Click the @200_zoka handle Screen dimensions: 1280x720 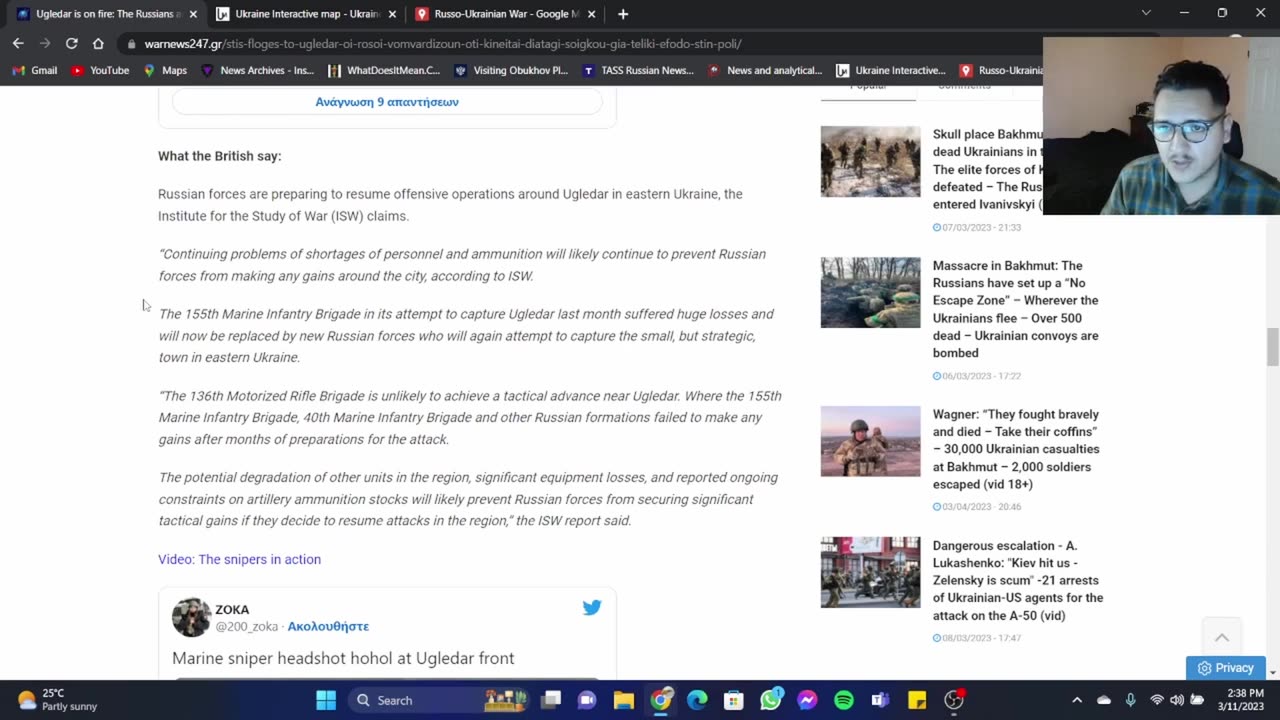tap(246, 626)
